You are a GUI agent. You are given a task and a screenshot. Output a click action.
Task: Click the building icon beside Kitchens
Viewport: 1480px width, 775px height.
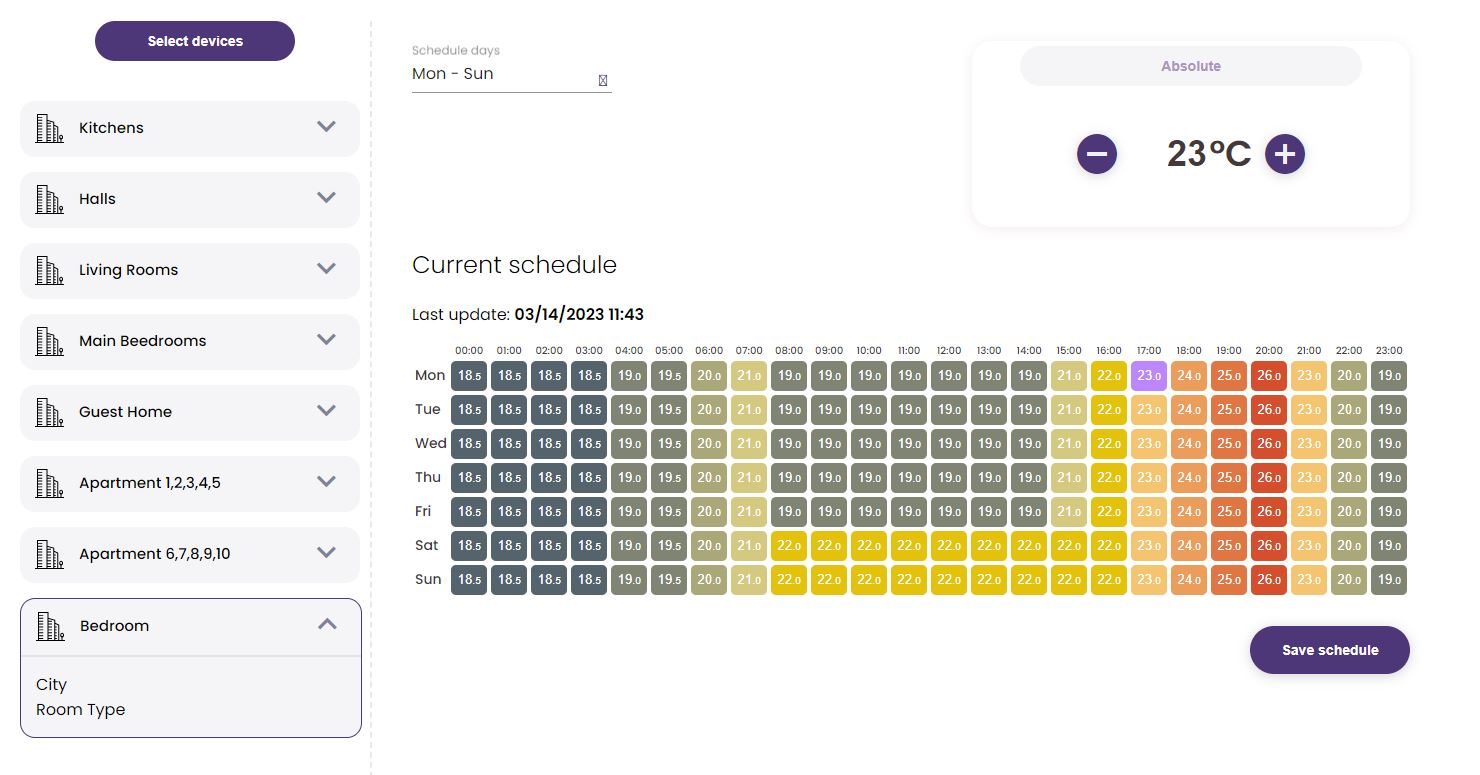tap(49, 128)
